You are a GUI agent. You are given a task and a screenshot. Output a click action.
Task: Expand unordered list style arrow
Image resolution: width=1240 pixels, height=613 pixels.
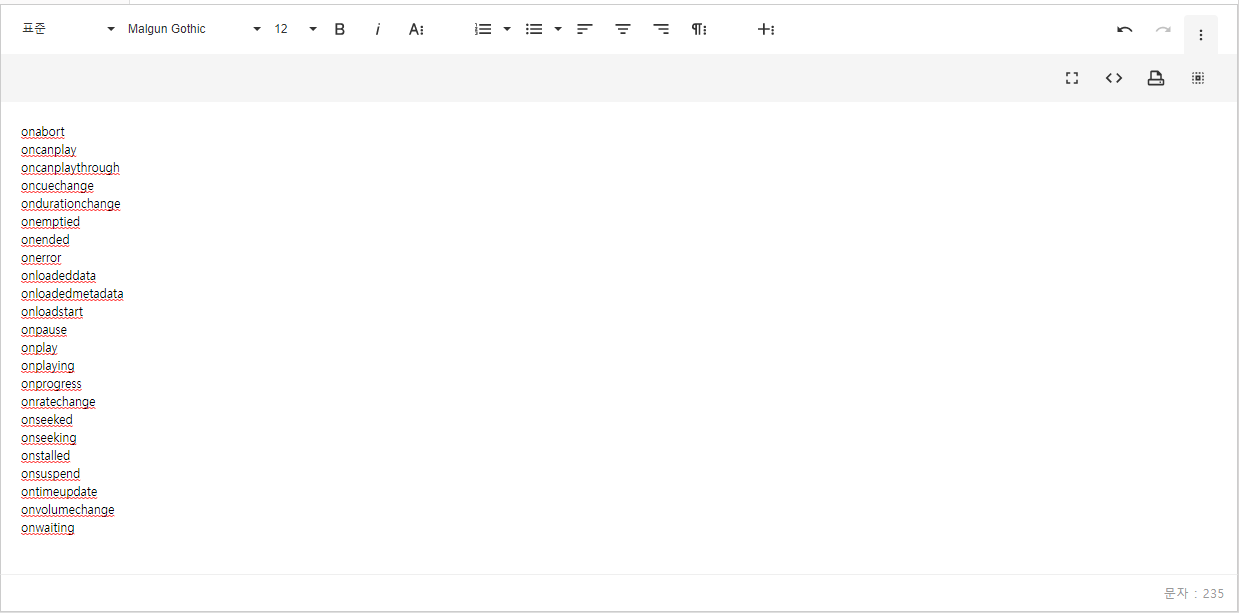(558, 29)
